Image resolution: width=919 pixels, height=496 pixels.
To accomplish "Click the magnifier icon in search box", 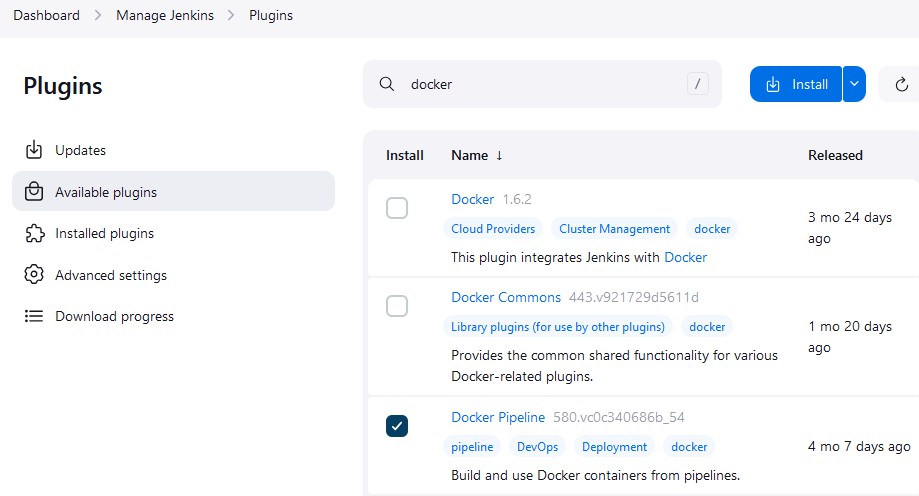I will pos(387,84).
